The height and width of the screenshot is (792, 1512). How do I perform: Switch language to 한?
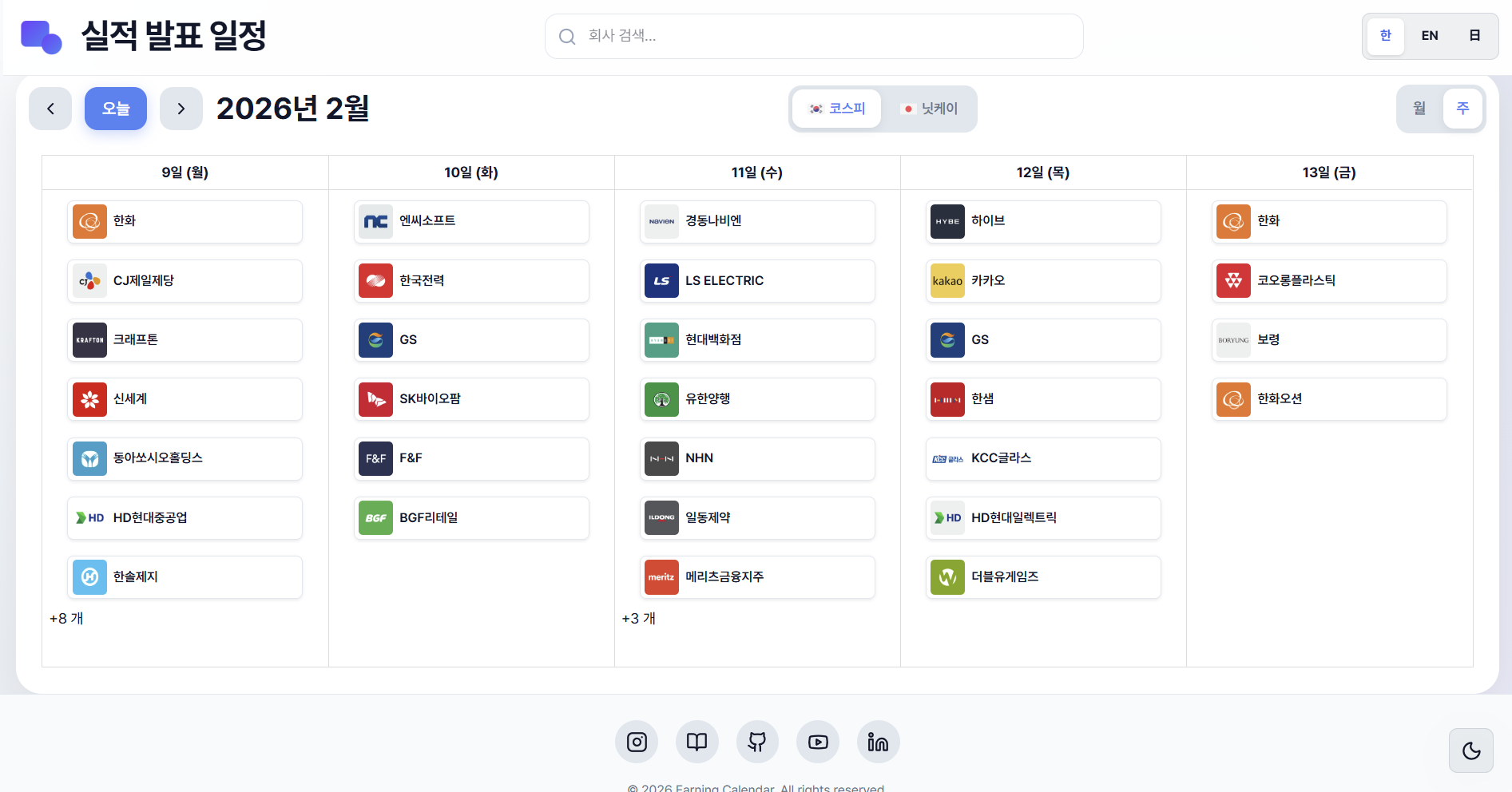(1386, 36)
